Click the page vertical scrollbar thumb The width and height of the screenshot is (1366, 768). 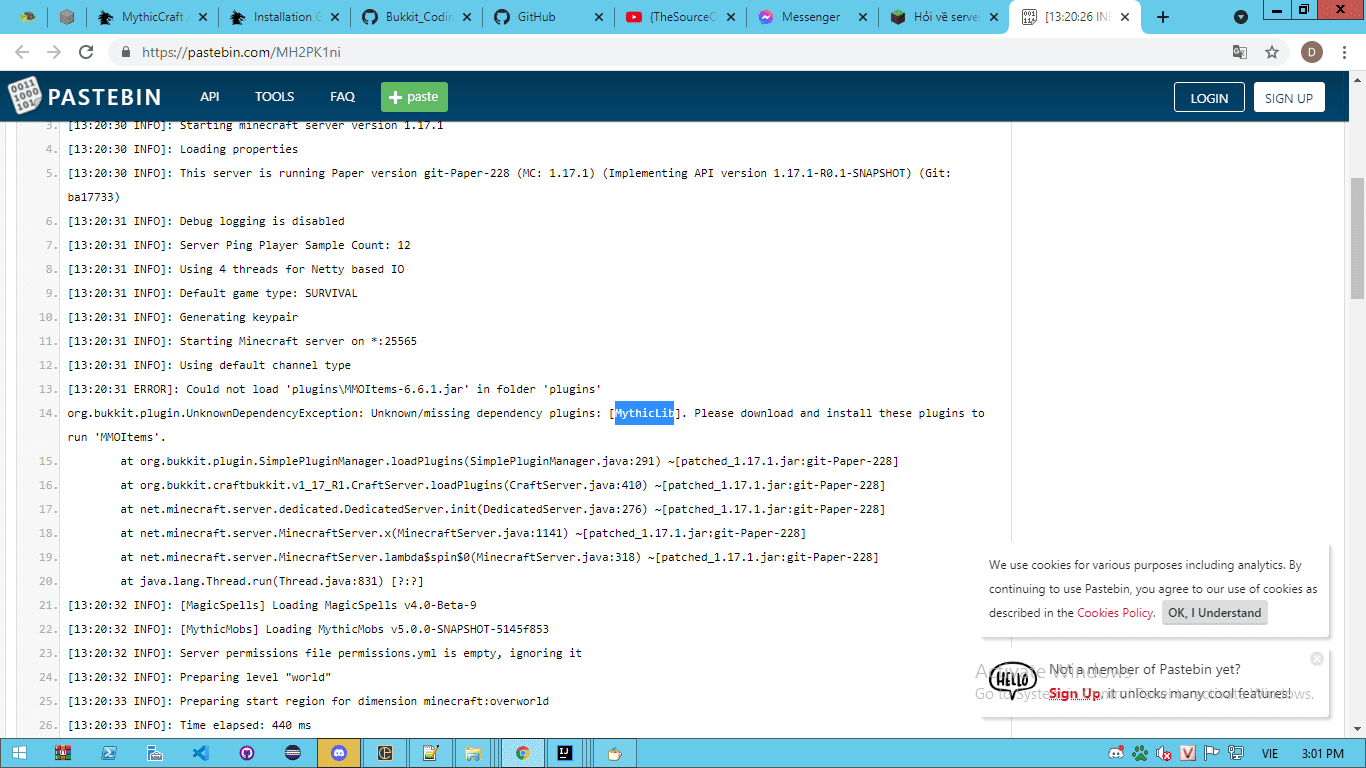[1357, 238]
